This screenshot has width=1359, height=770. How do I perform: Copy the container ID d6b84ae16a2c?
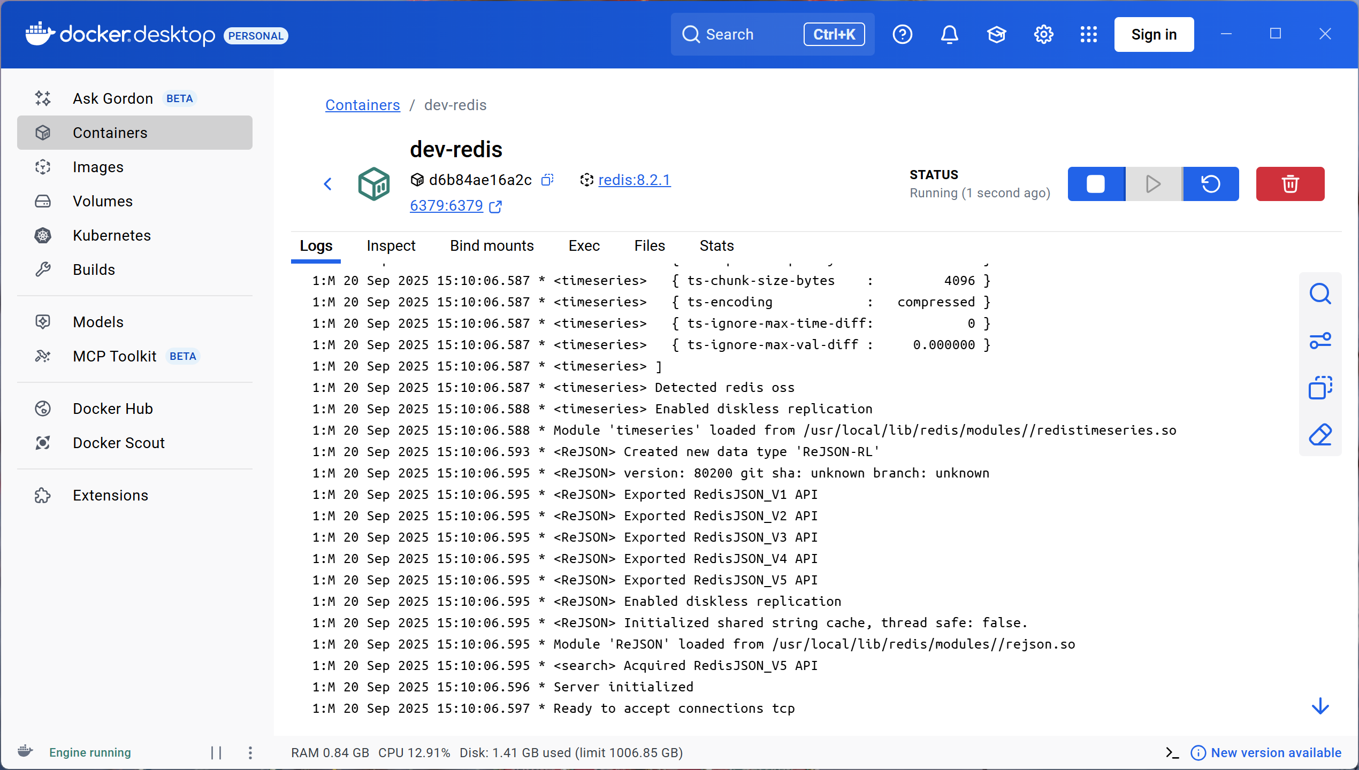pos(547,180)
